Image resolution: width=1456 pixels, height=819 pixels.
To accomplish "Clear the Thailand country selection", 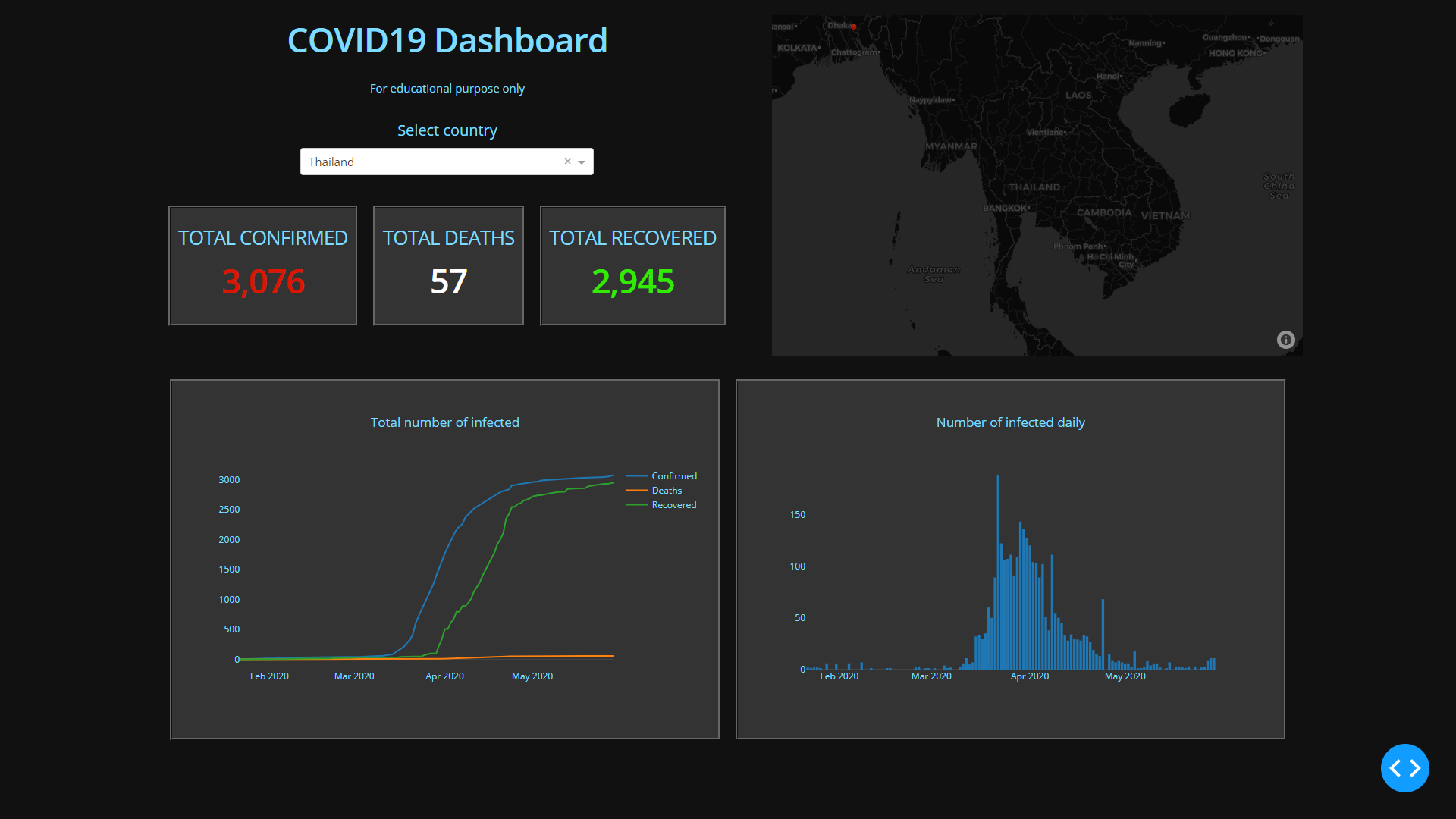I will [x=567, y=162].
